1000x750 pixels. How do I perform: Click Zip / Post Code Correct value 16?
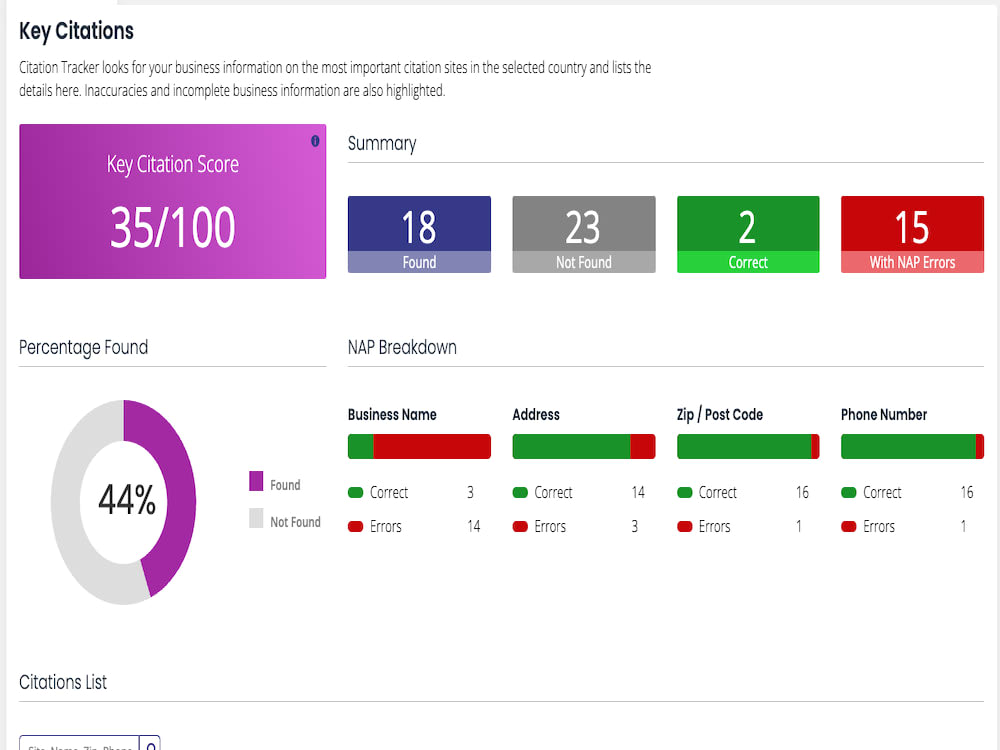(x=802, y=492)
